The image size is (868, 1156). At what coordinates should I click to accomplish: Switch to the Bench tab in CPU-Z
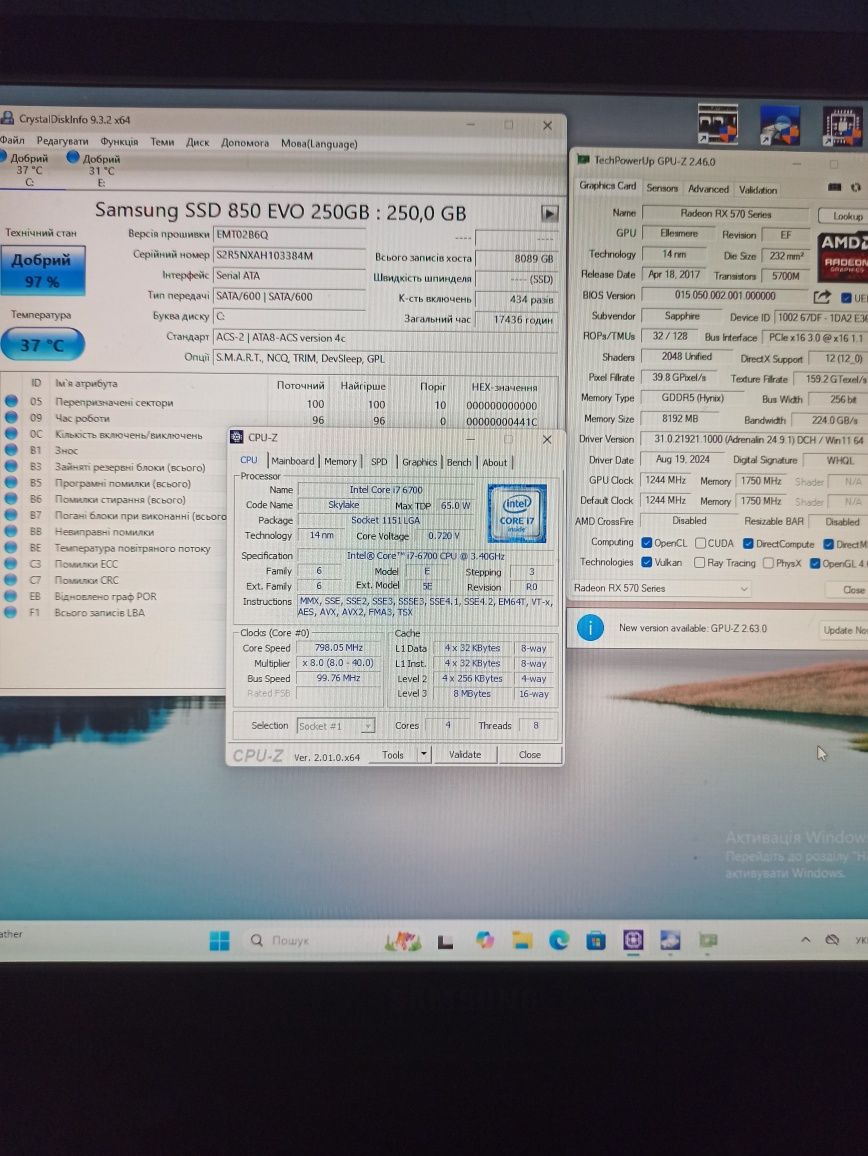(x=459, y=462)
